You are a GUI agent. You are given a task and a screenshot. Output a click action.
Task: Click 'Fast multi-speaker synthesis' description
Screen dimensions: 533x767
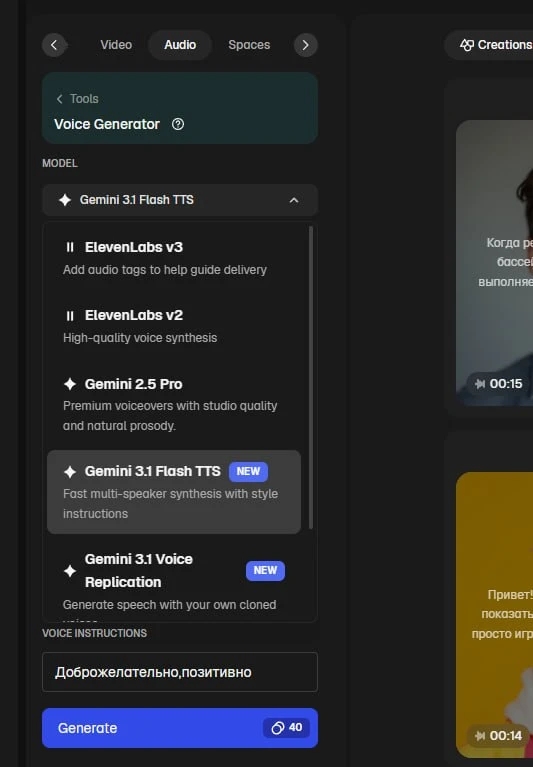(x=170, y=504)
